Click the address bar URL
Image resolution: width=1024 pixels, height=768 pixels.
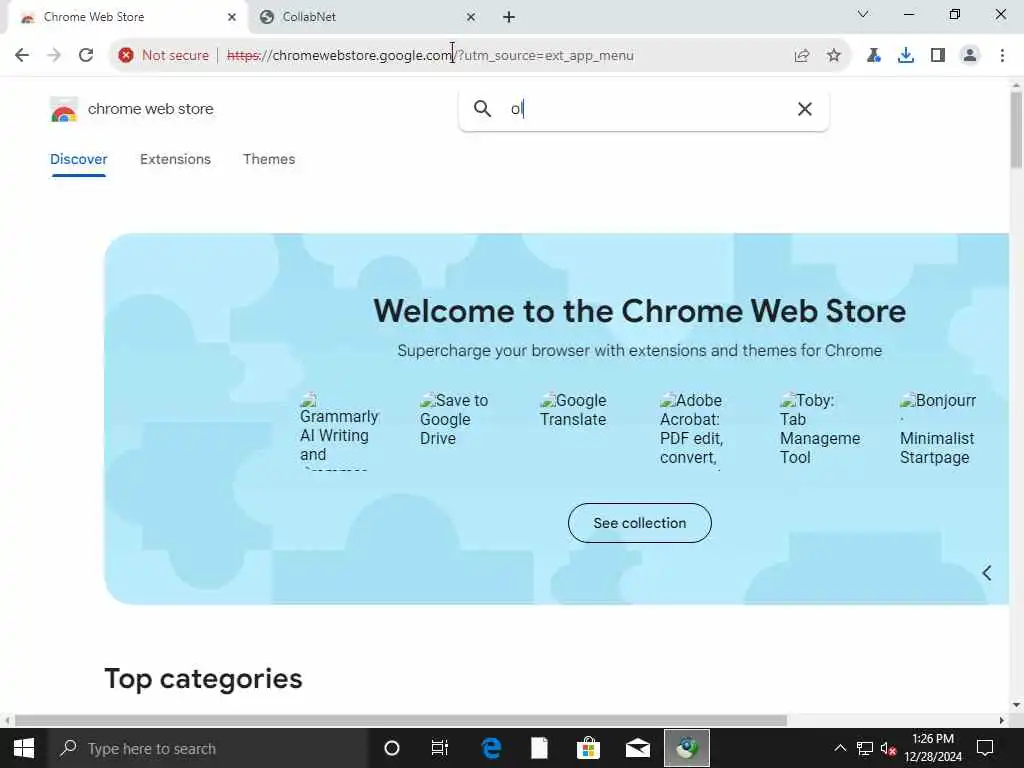point(430,56)
